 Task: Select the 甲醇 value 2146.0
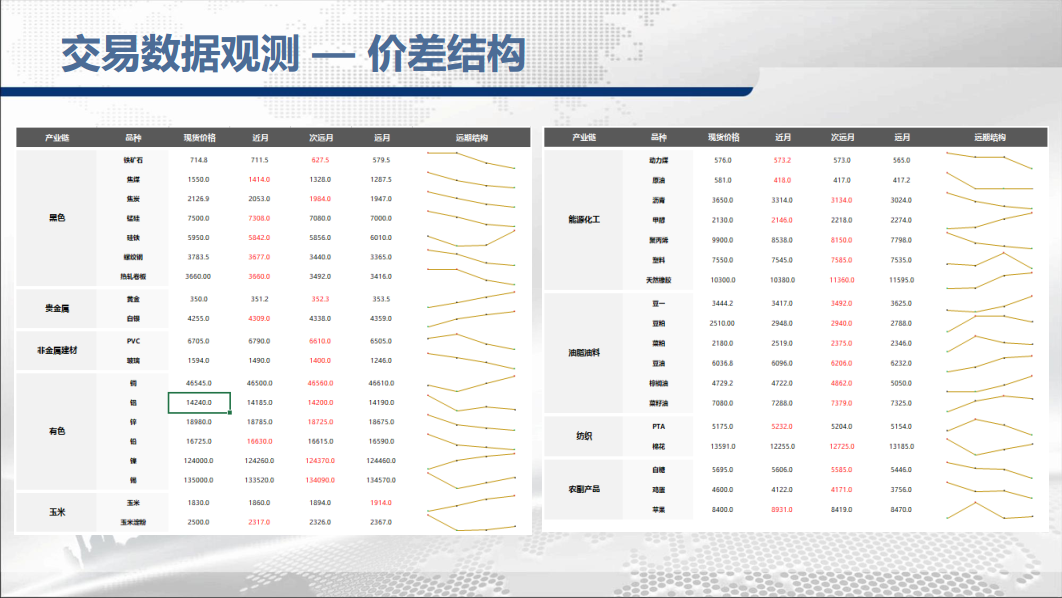[x=782, y=220]
